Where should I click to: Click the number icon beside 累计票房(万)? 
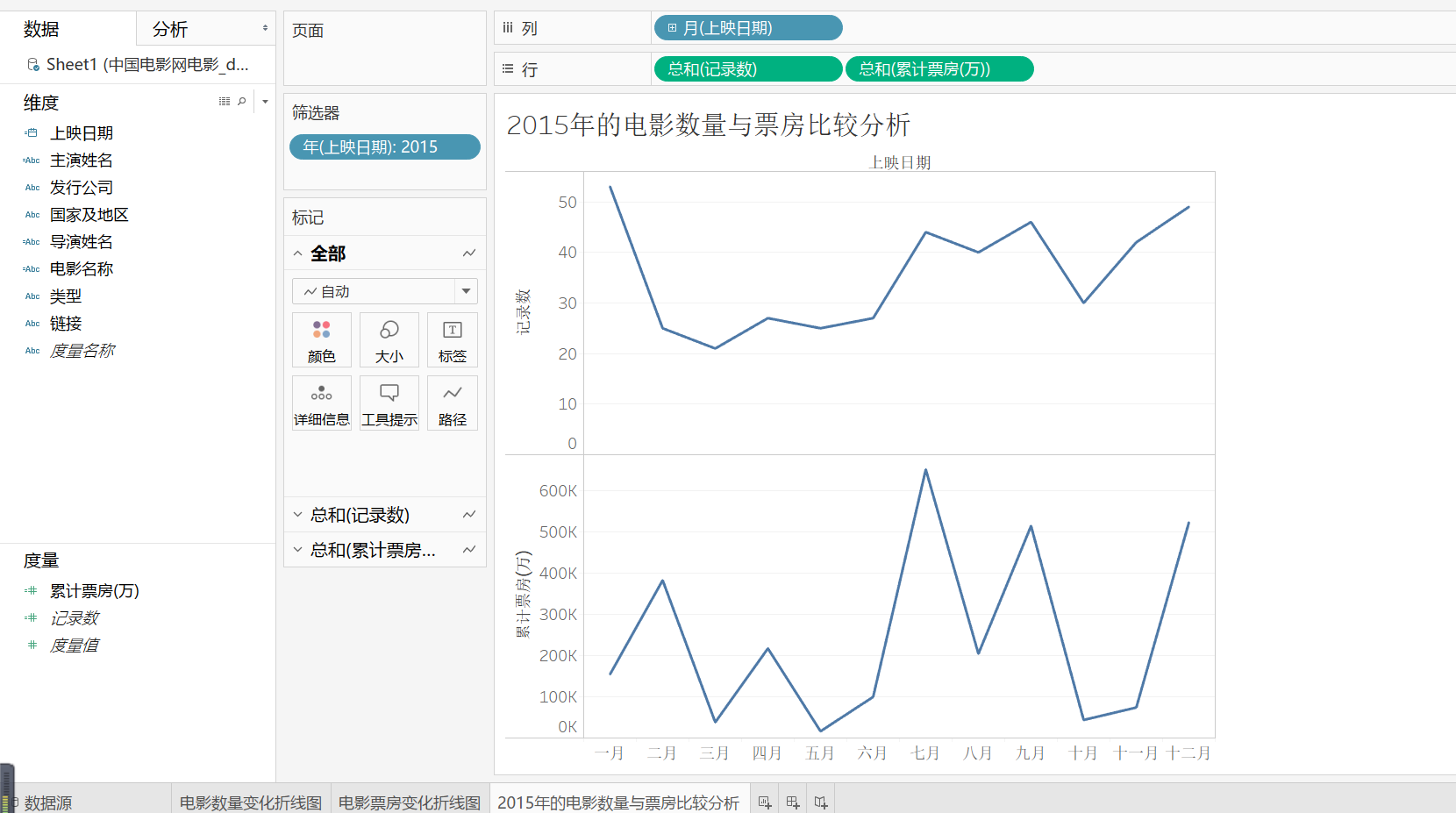click(32, 591)
